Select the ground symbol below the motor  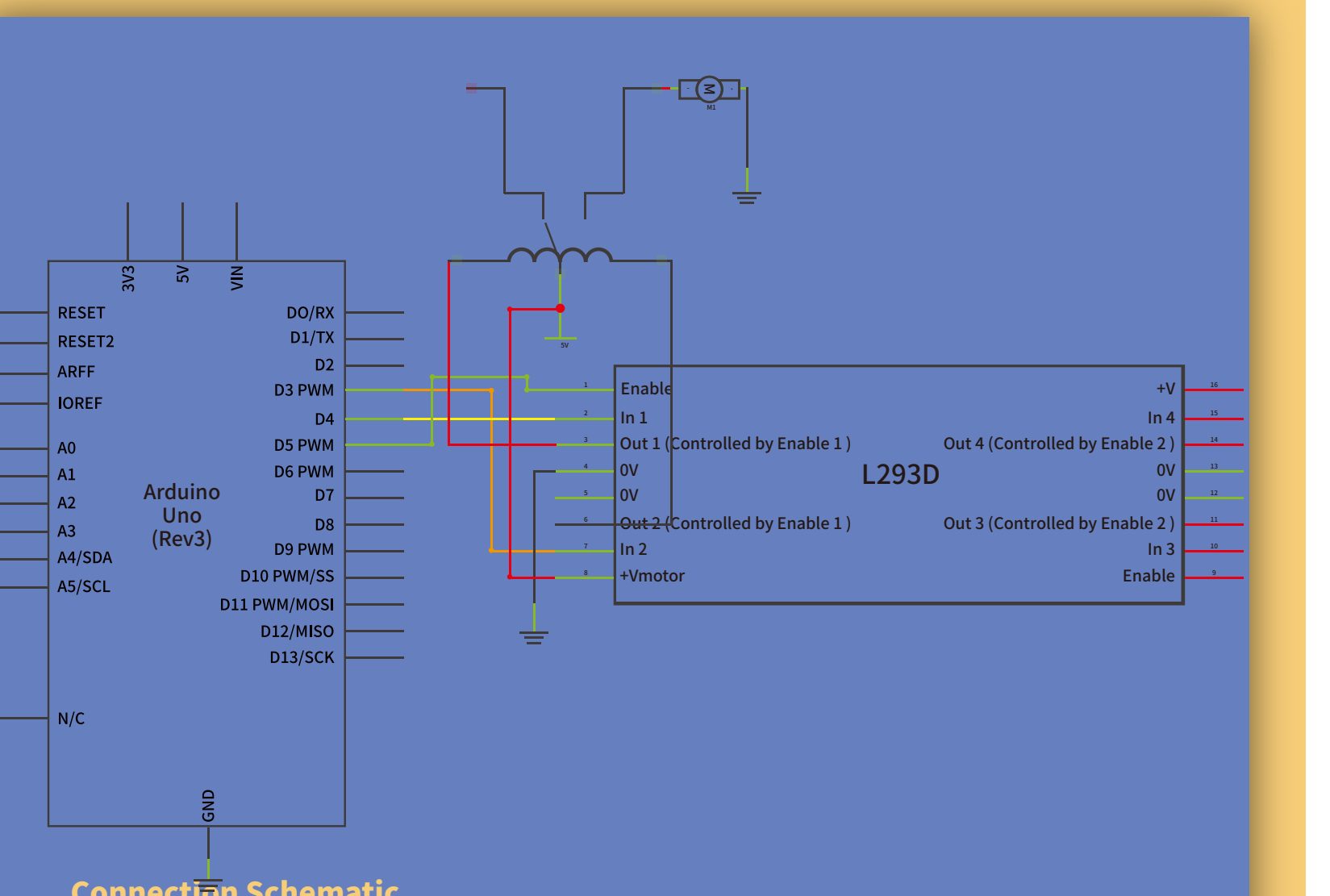pyautogui.click(x=747, y=197)
